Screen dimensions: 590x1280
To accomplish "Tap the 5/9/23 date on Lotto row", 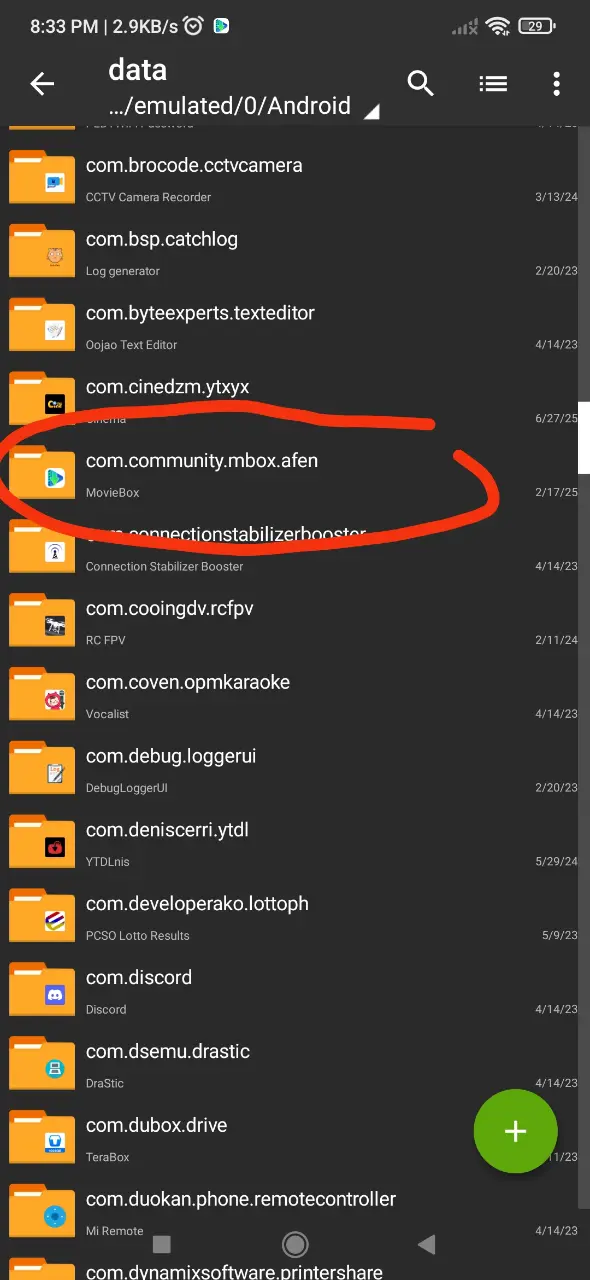I will [560, 935].
